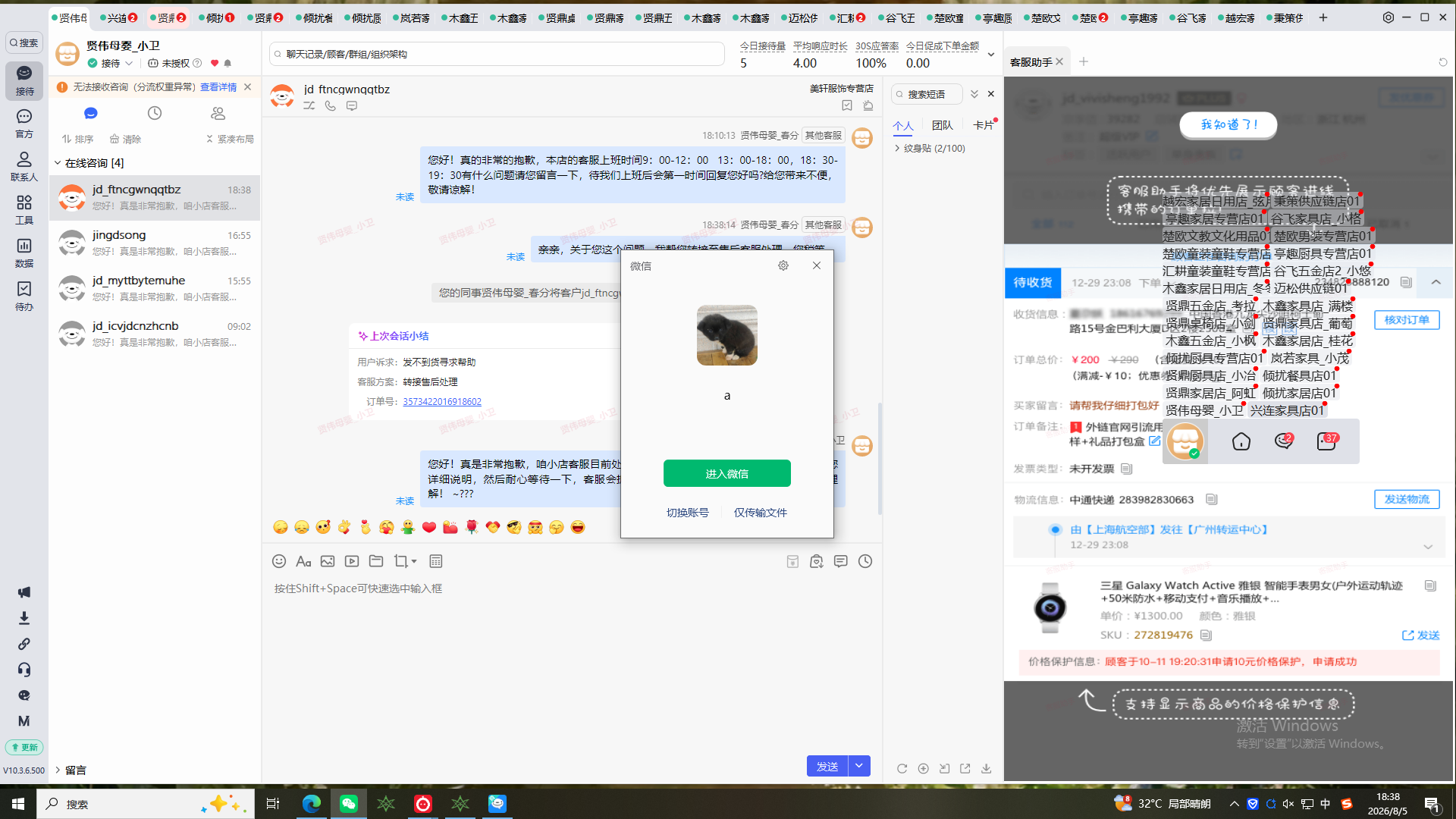Click 仅传输文件 in WeChat popup
This screenshot has height=819, width=1456.
click(x=761, y=513)
